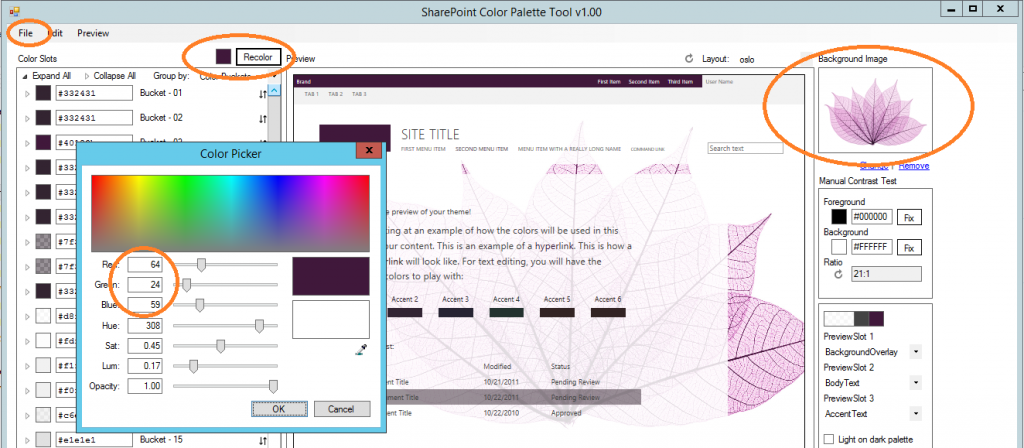Close the Color Picker dialog with the red X
This screenshot has width=1024, height=448.
coord(369,151)
